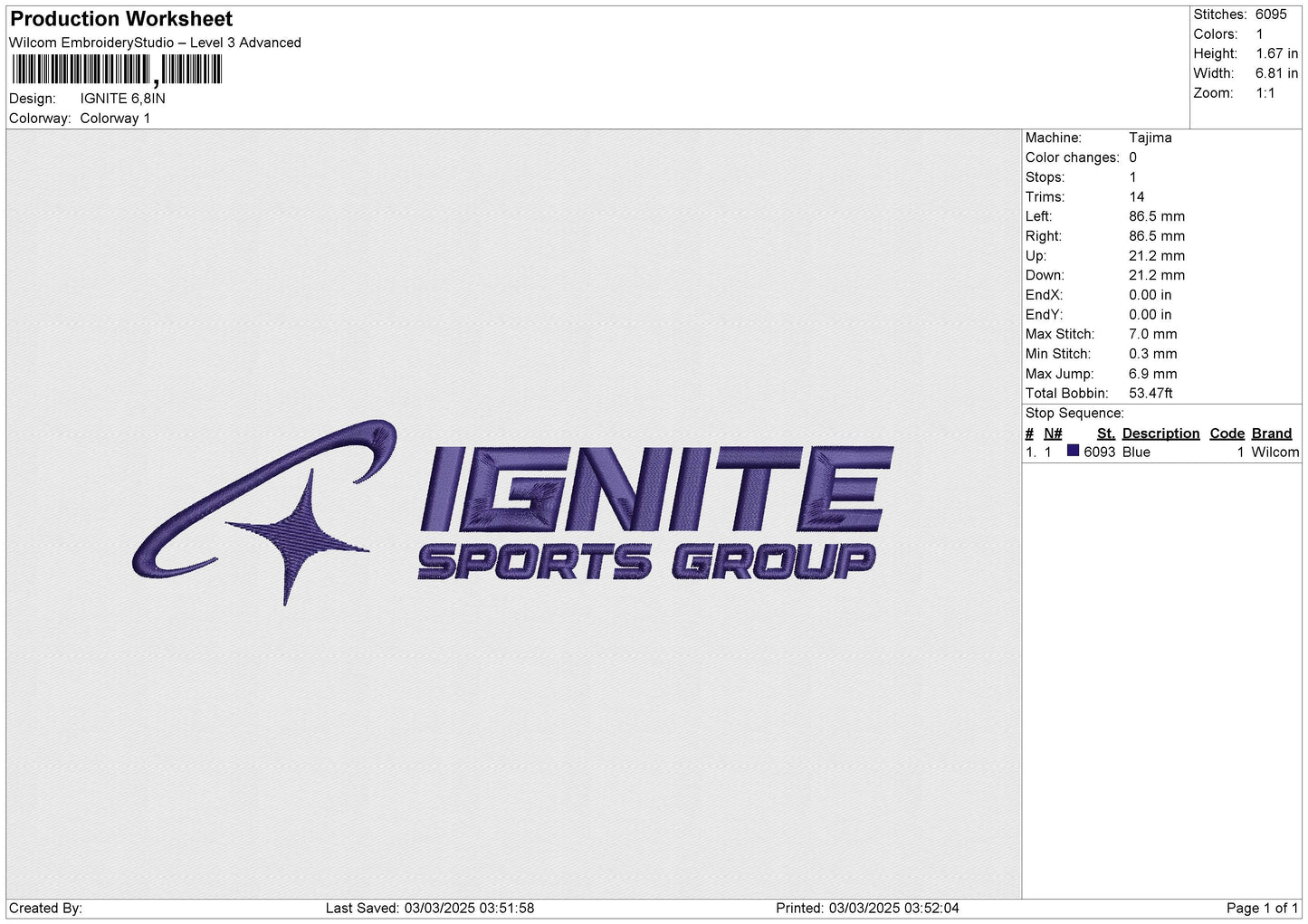Click the Code column header
This screenshot has width=1308, height=924.
tap(1227, 433)
